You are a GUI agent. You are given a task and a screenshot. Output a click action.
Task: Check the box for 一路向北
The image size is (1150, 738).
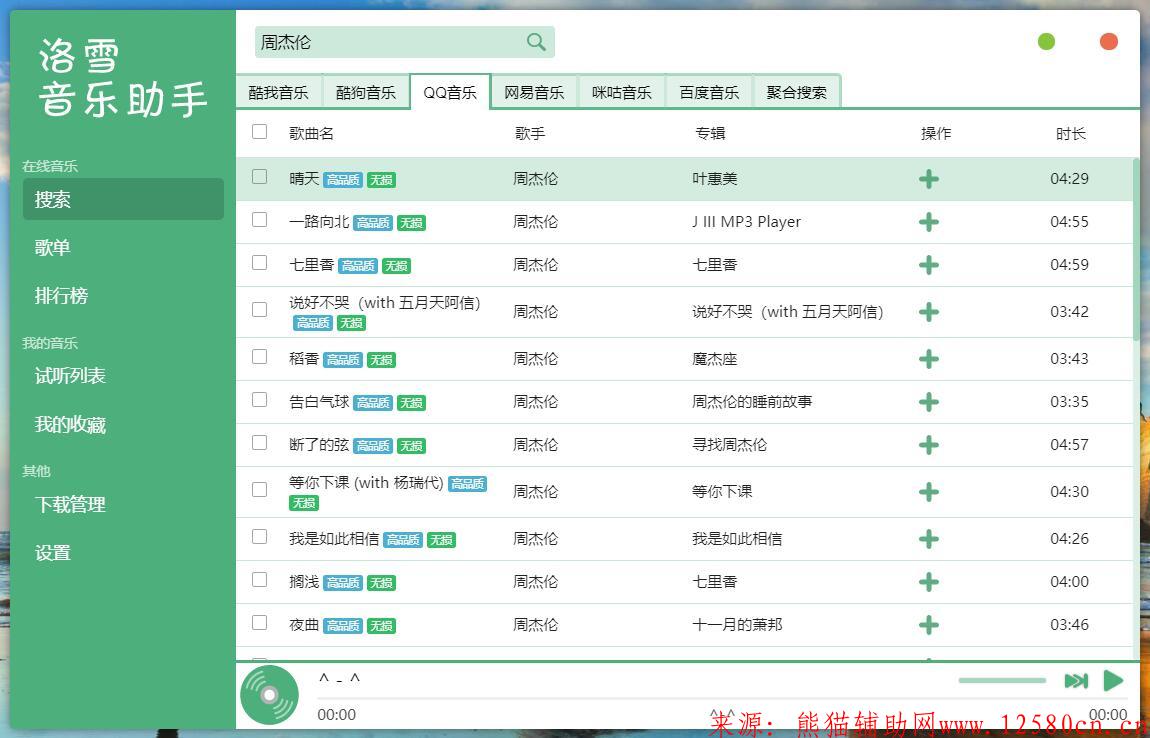260,220
